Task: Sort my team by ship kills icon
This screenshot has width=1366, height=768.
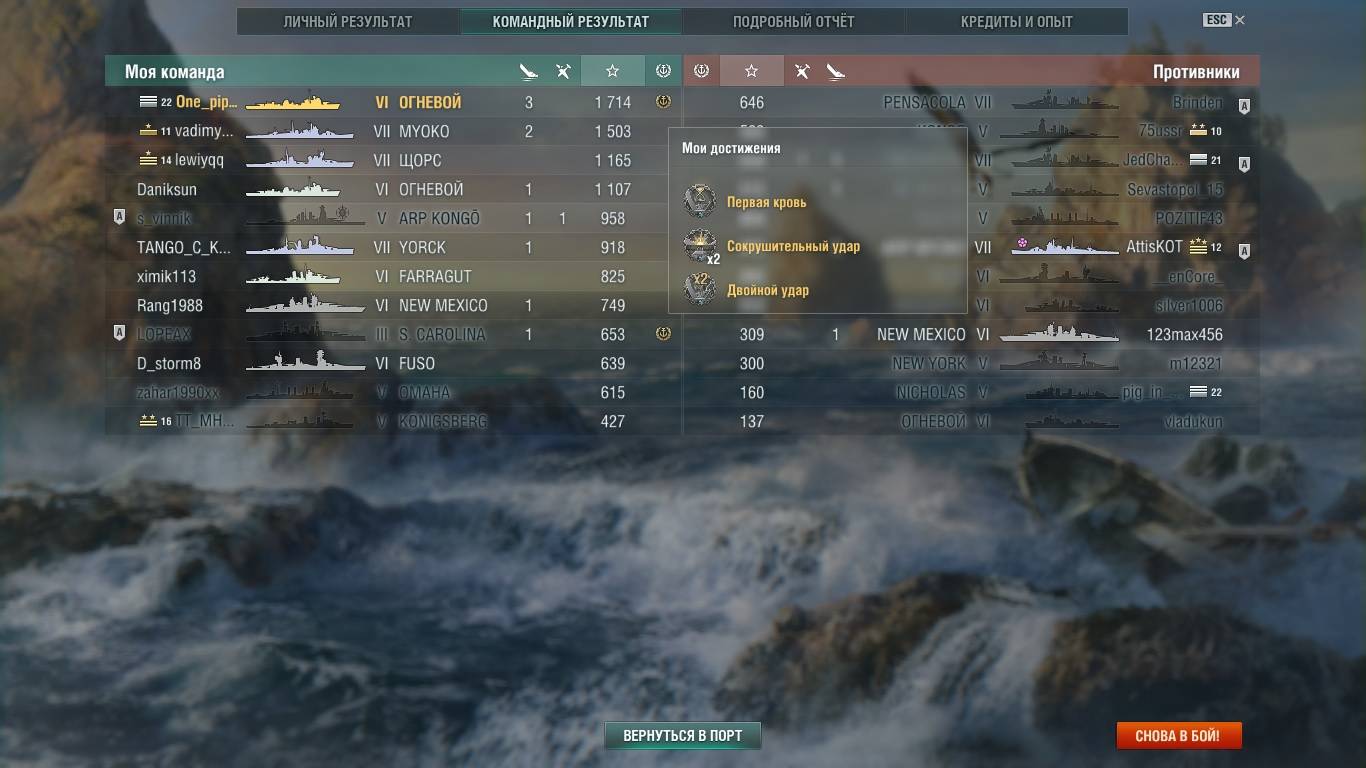Action: (529, 71)
